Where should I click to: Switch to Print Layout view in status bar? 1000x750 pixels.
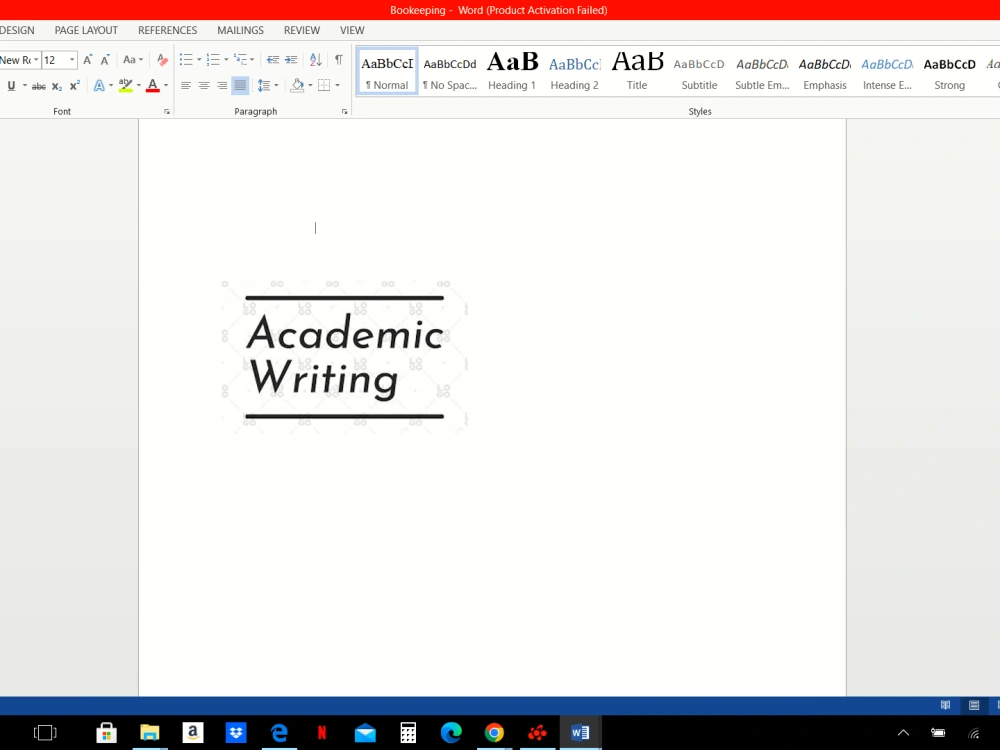pos(974,705)
